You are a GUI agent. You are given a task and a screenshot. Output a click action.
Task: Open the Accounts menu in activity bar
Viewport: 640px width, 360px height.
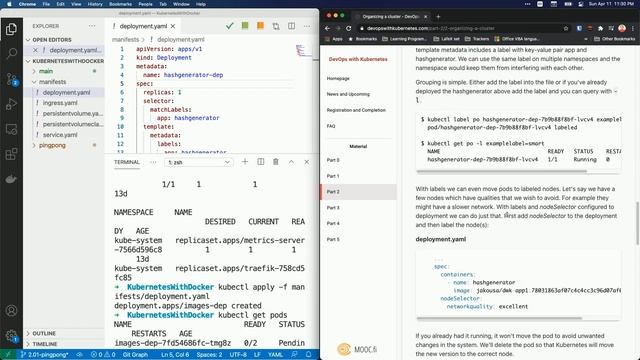coord(11,311)
